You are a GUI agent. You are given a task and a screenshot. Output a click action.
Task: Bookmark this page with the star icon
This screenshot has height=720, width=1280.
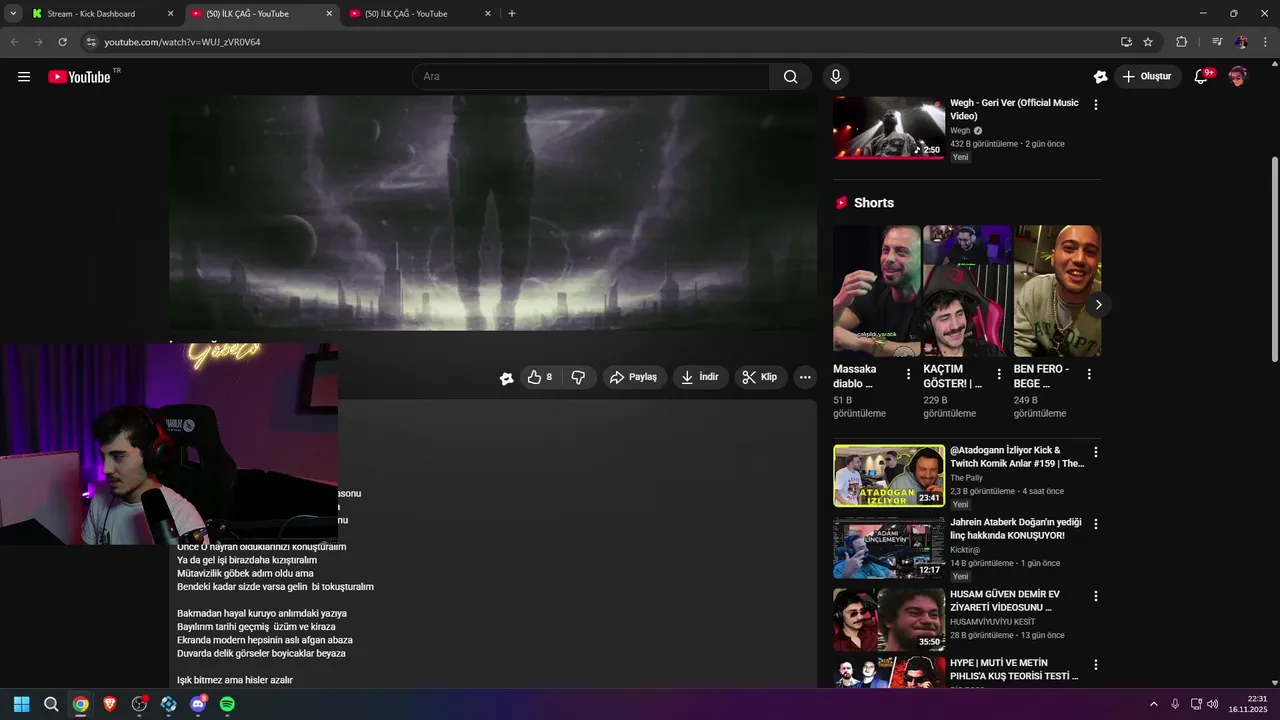(x=1148, y=42)
